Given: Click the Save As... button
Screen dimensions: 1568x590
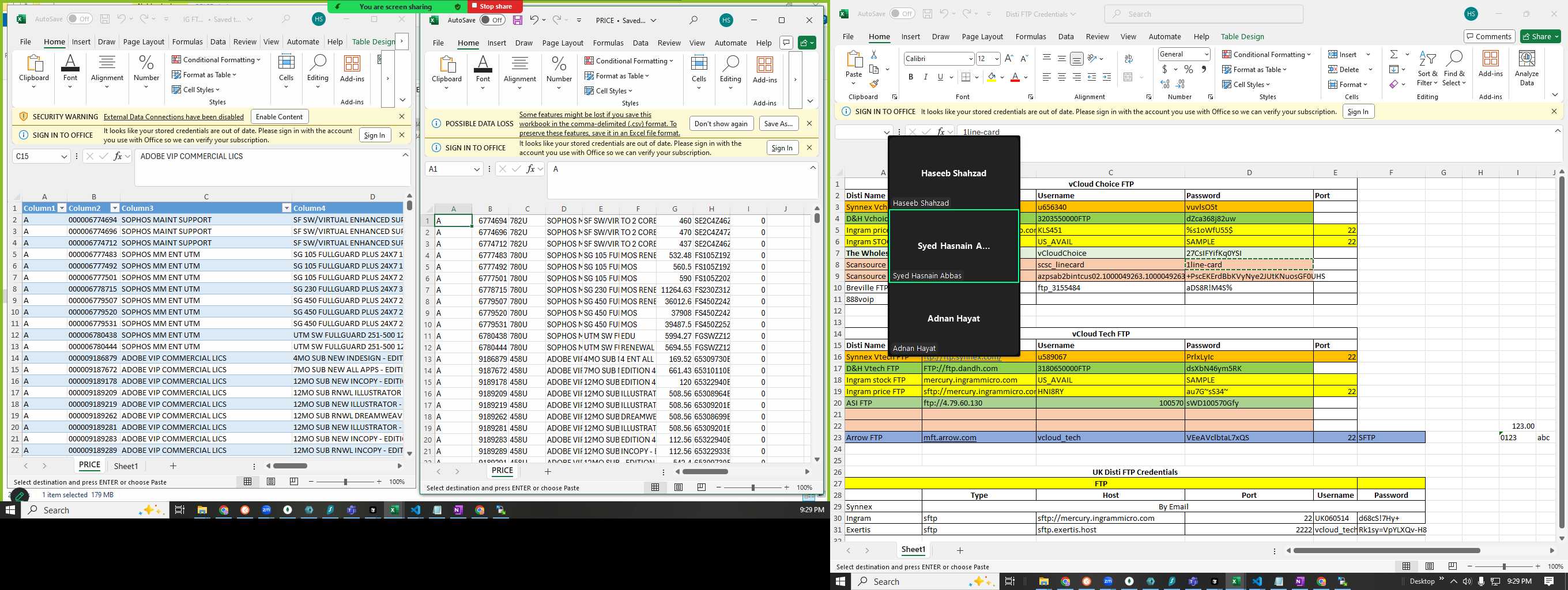Looking at the screenshot, I should point(778,123).
